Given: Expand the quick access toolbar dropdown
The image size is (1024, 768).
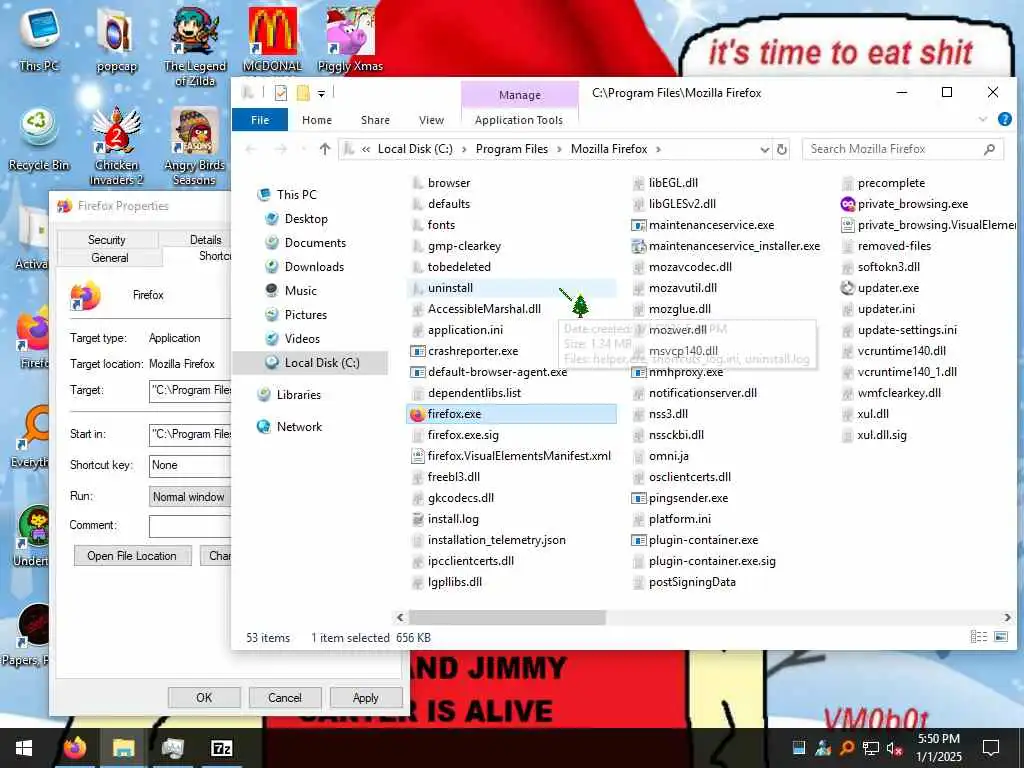Looking at the screenshot, I should 321,94.
